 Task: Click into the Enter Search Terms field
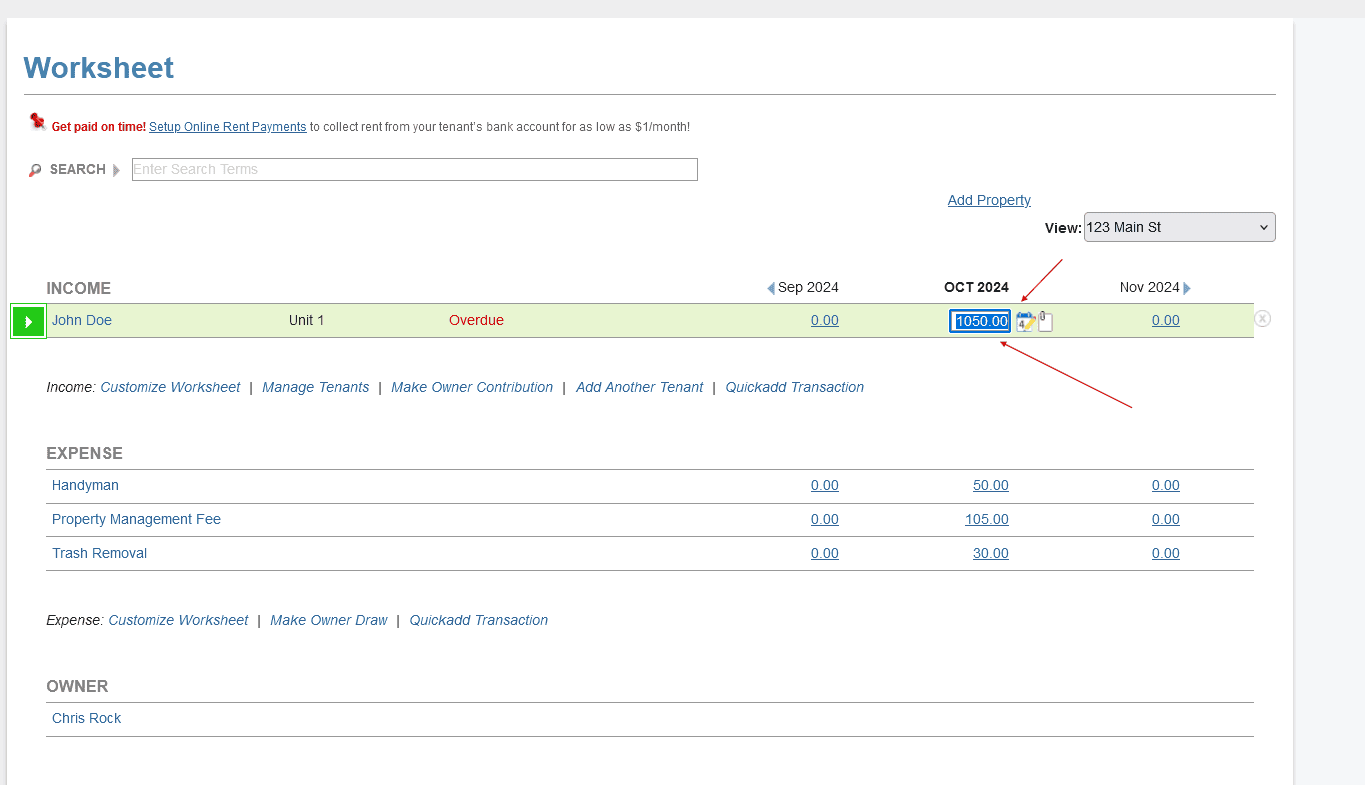point(414,170)
